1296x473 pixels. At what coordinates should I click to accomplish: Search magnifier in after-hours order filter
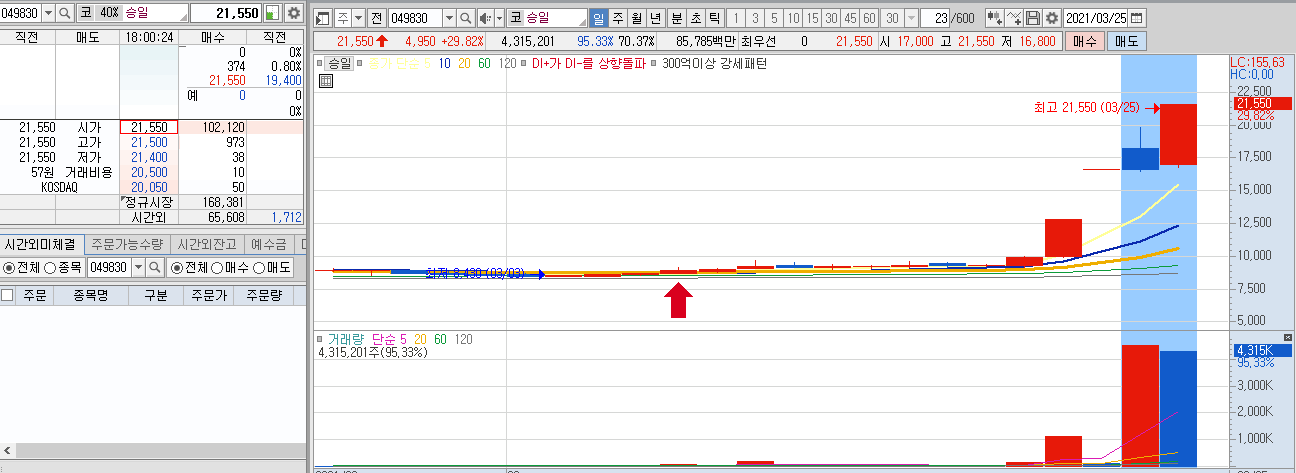coord(155,268)
